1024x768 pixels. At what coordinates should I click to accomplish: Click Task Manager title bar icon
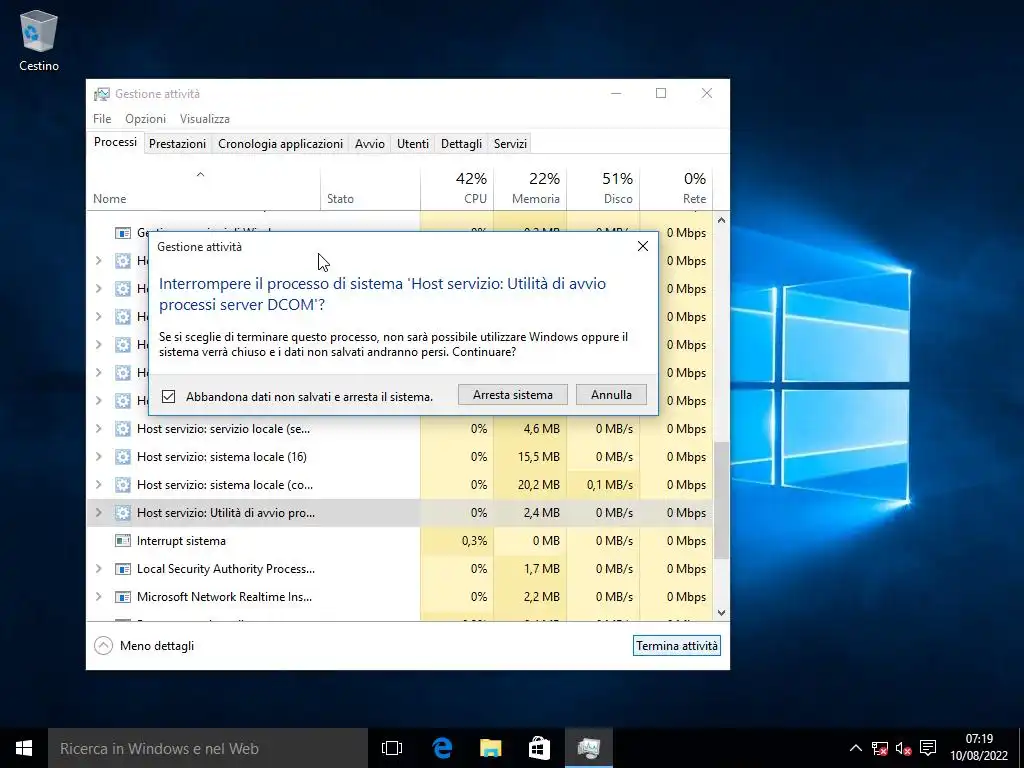(x=101, y=94)
